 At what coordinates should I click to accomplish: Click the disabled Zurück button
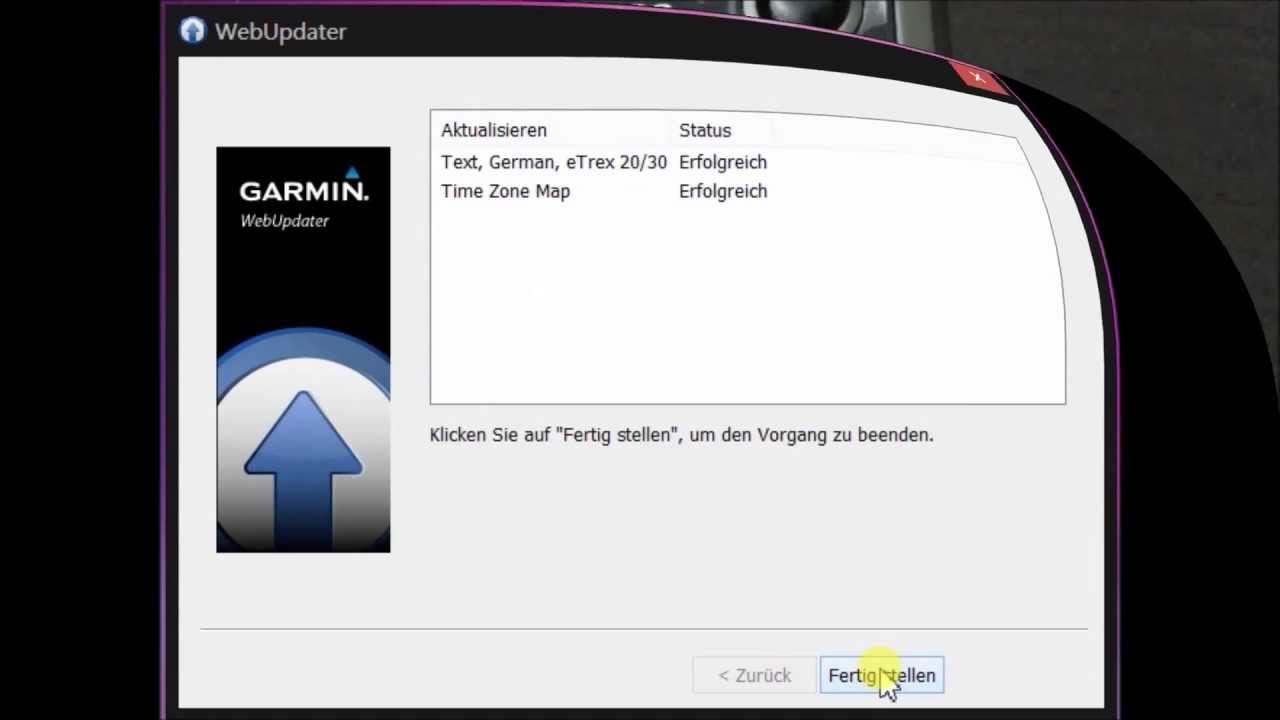[754, 676]
